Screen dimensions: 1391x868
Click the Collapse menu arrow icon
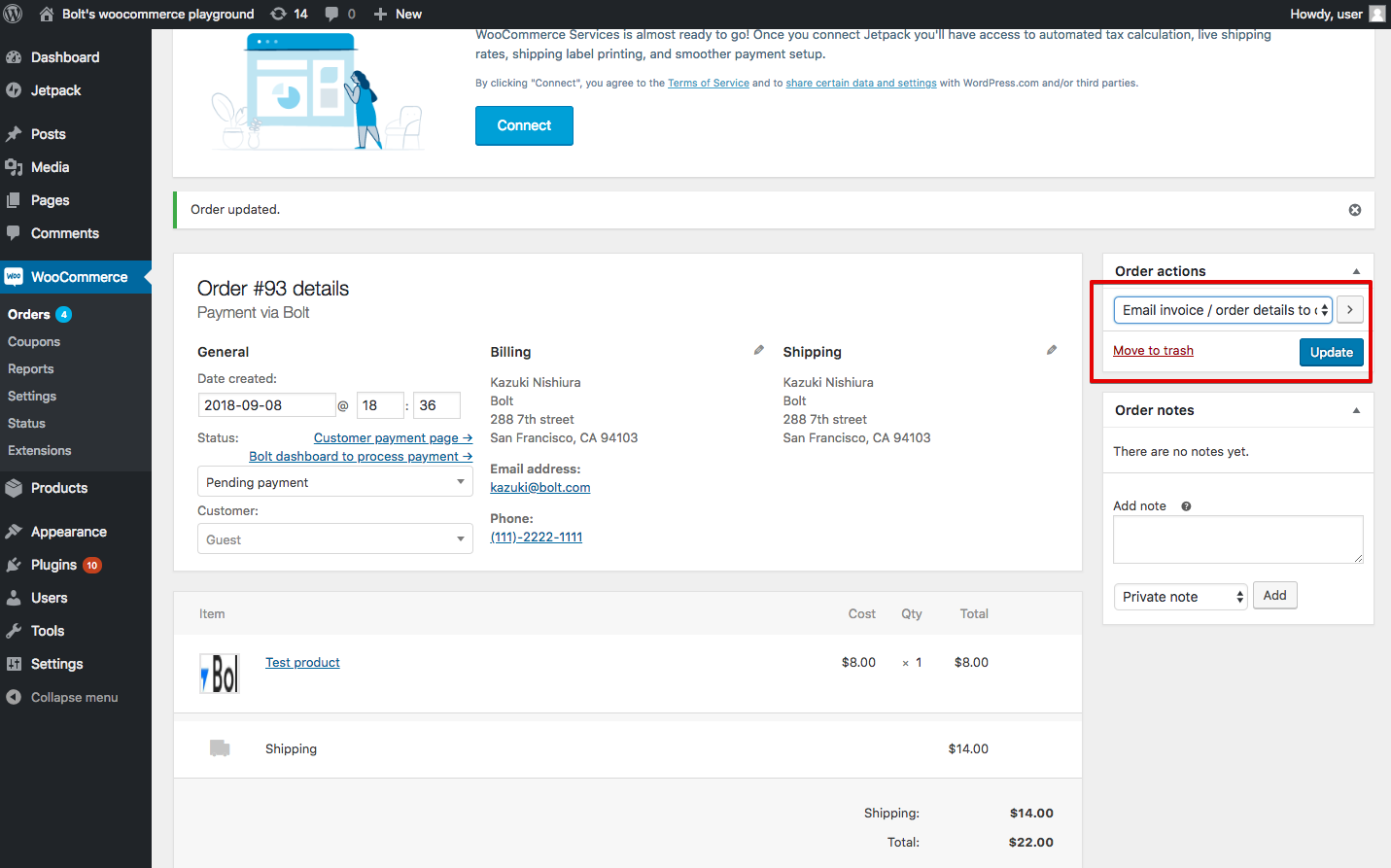click(14, 697)
